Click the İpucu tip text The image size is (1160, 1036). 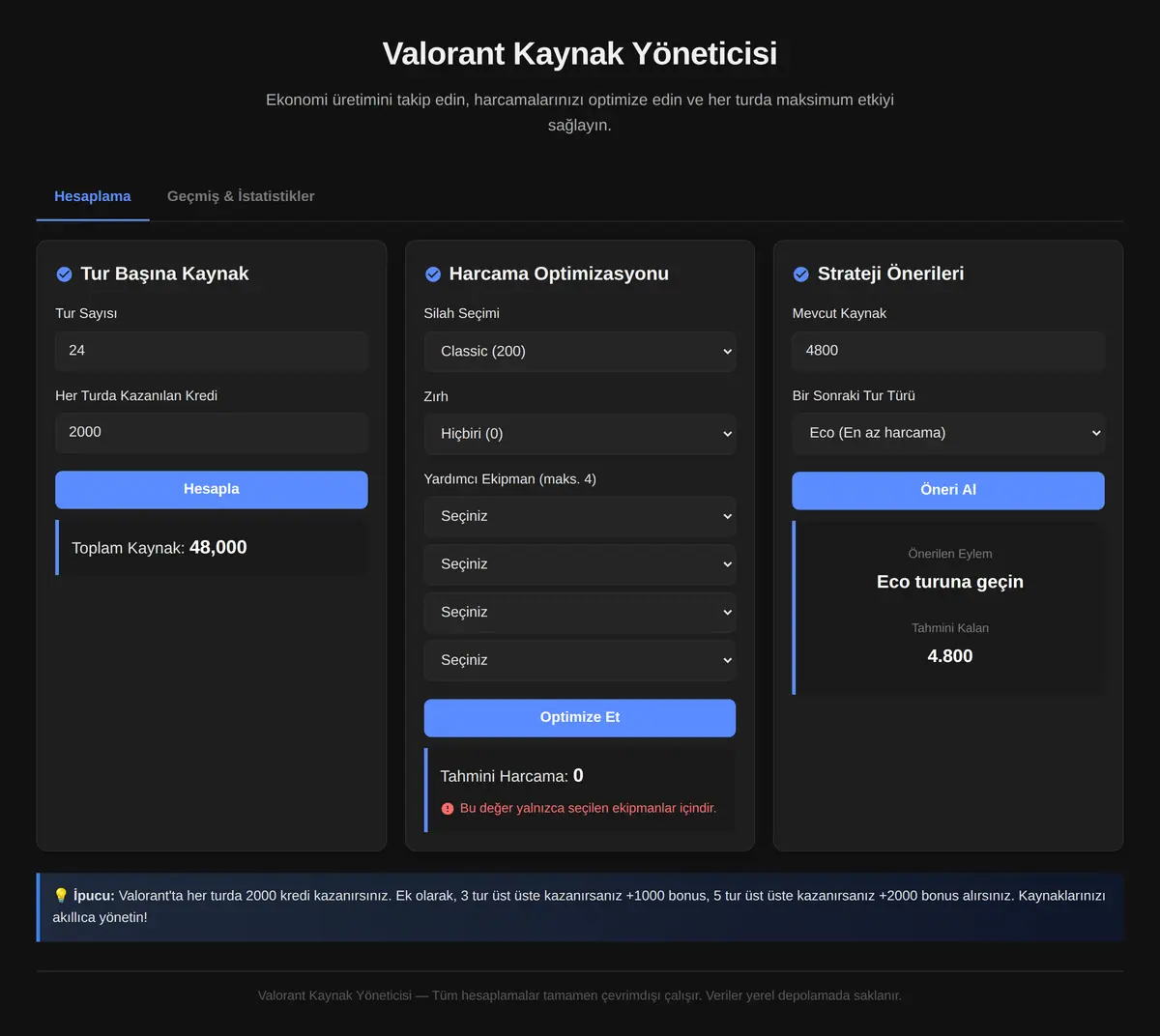[579, 906]
